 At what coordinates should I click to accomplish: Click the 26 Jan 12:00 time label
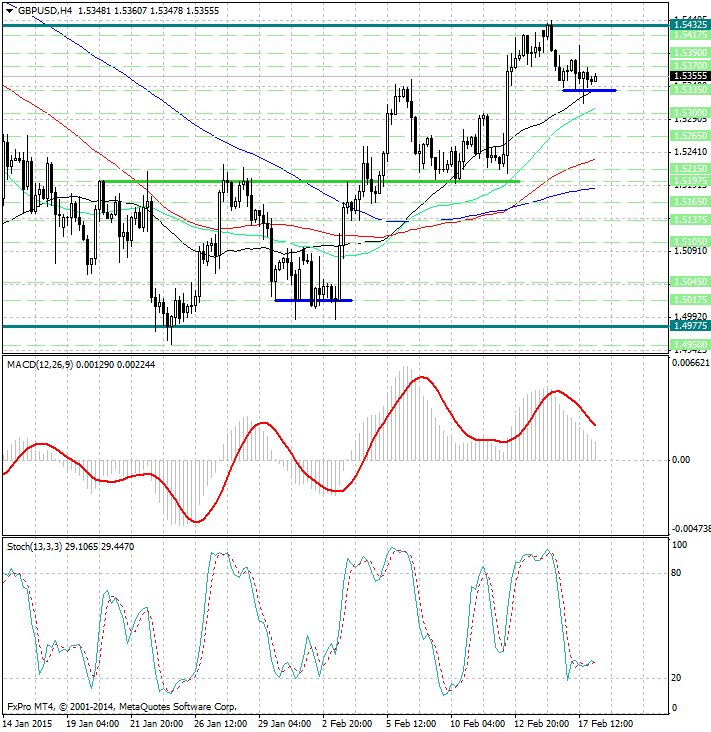pos(221,724)
